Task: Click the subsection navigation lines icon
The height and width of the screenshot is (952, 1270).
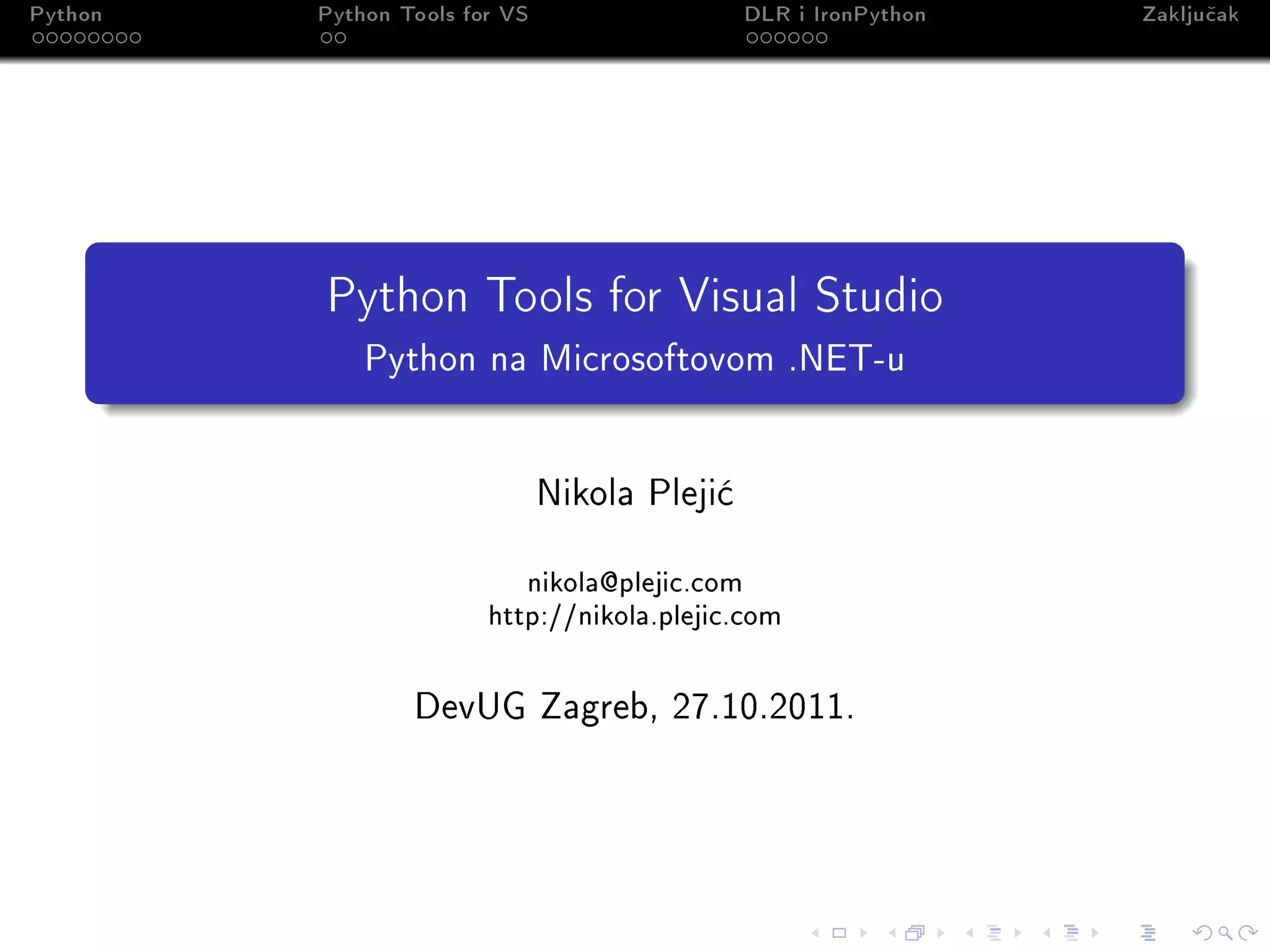Action: coord(994,933)
